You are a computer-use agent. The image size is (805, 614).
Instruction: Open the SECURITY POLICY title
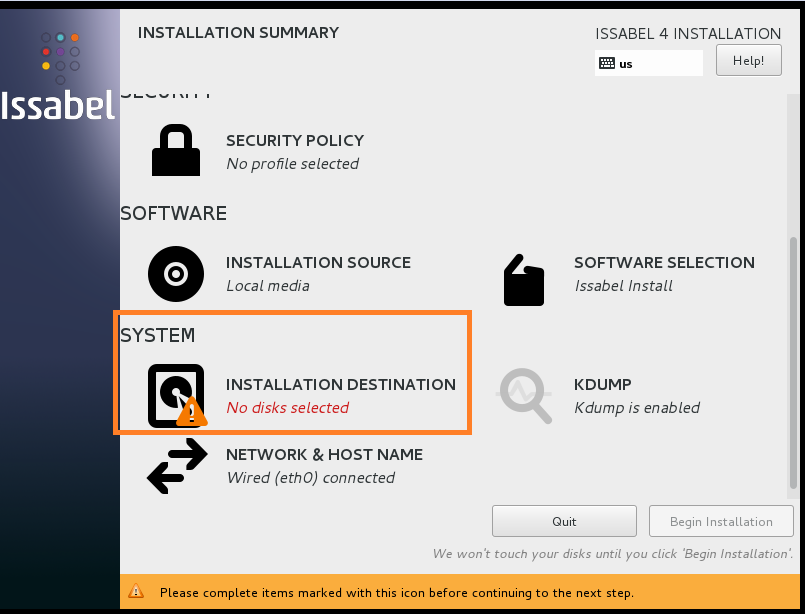click(295, 141)
